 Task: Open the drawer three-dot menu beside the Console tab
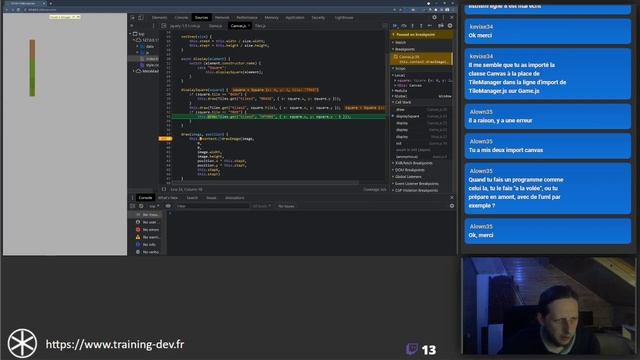pyautogui.click(x=132, y=198)
